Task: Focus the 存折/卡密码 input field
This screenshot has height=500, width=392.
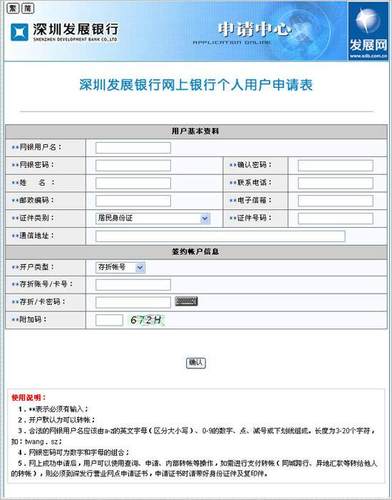Action: [x=133, y=302]
